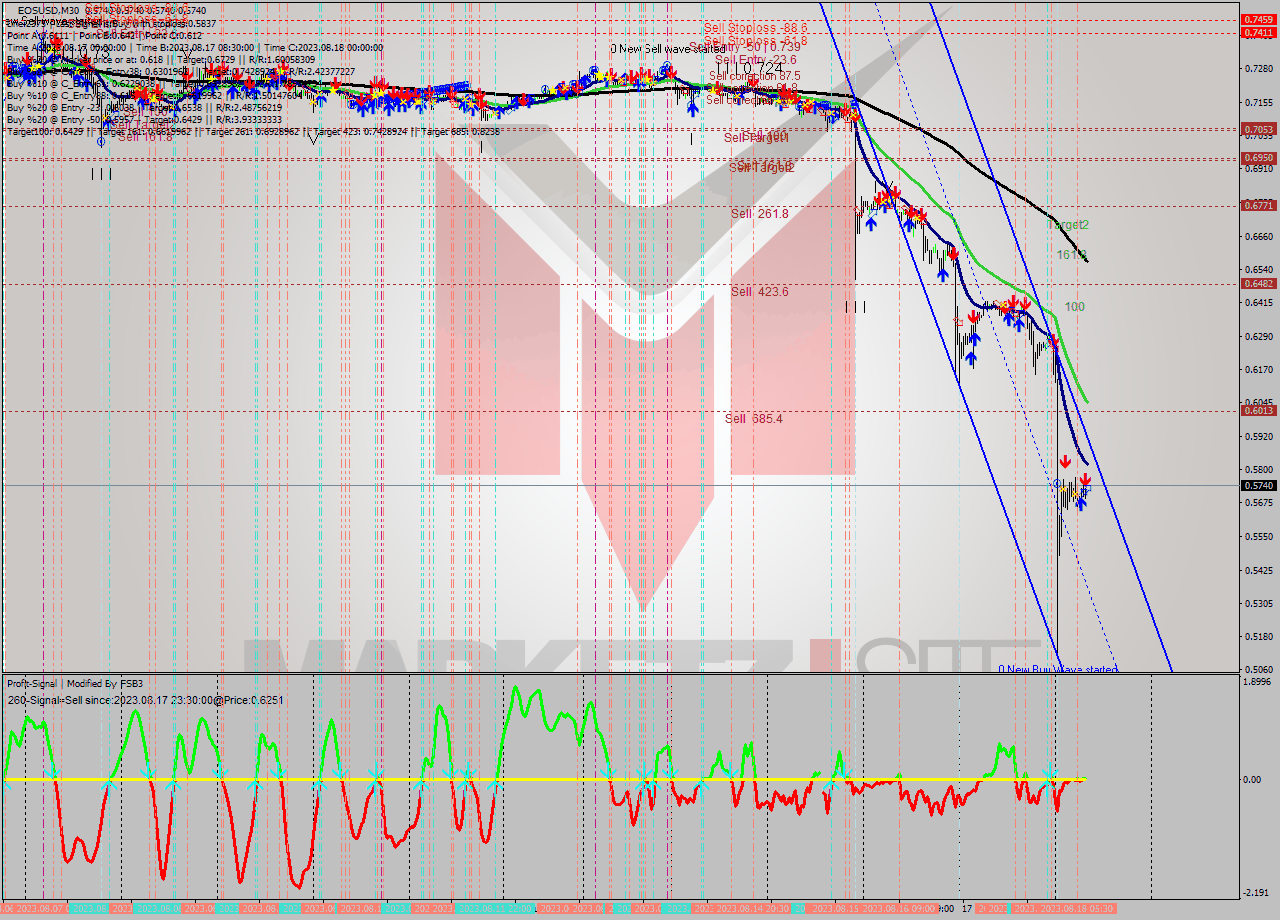Click the green 161.8 label
Viewport: 1280px width, 920px height.
pyautogui.click(x=1072, y=255)
